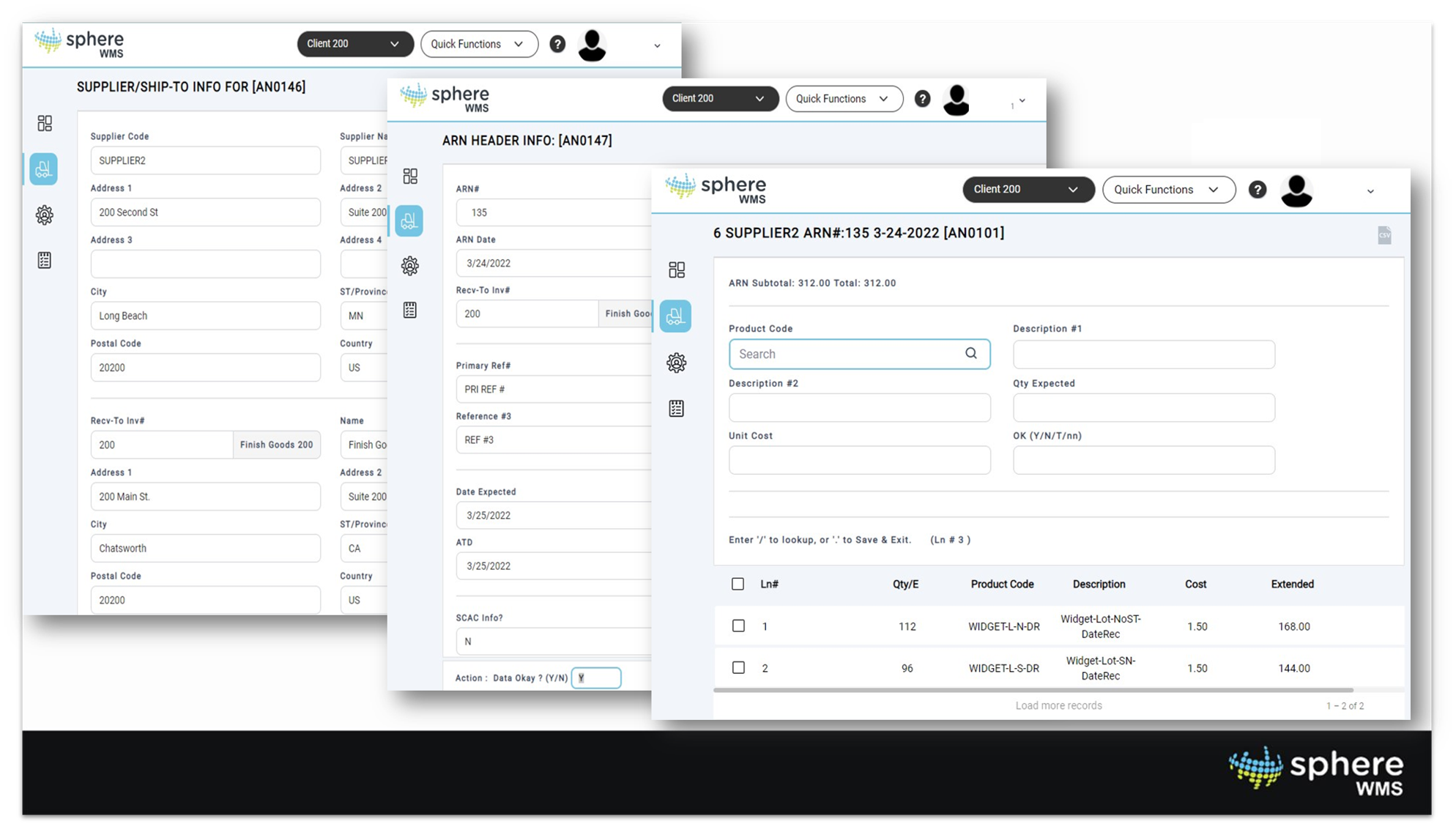Open the dashboard grid icon in the sidebar

675,270
